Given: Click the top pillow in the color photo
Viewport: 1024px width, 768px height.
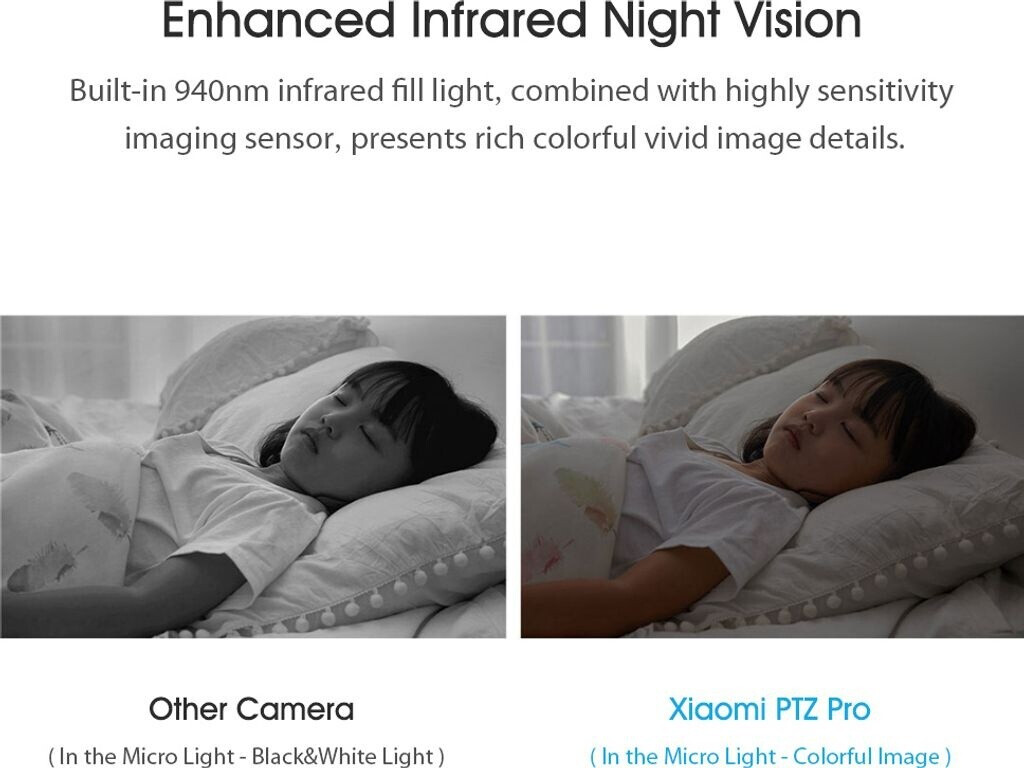Looking at the screenshot, I should coord(751,362).
